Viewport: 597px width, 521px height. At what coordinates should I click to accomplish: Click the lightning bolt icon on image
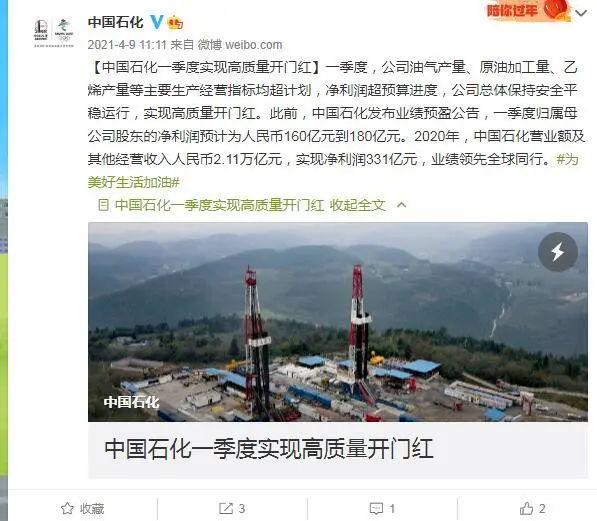[557, 252]
